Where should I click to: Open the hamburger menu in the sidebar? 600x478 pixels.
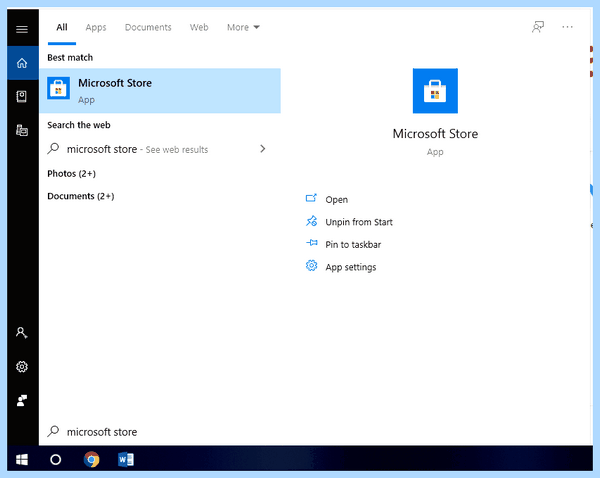click(22, 29)
